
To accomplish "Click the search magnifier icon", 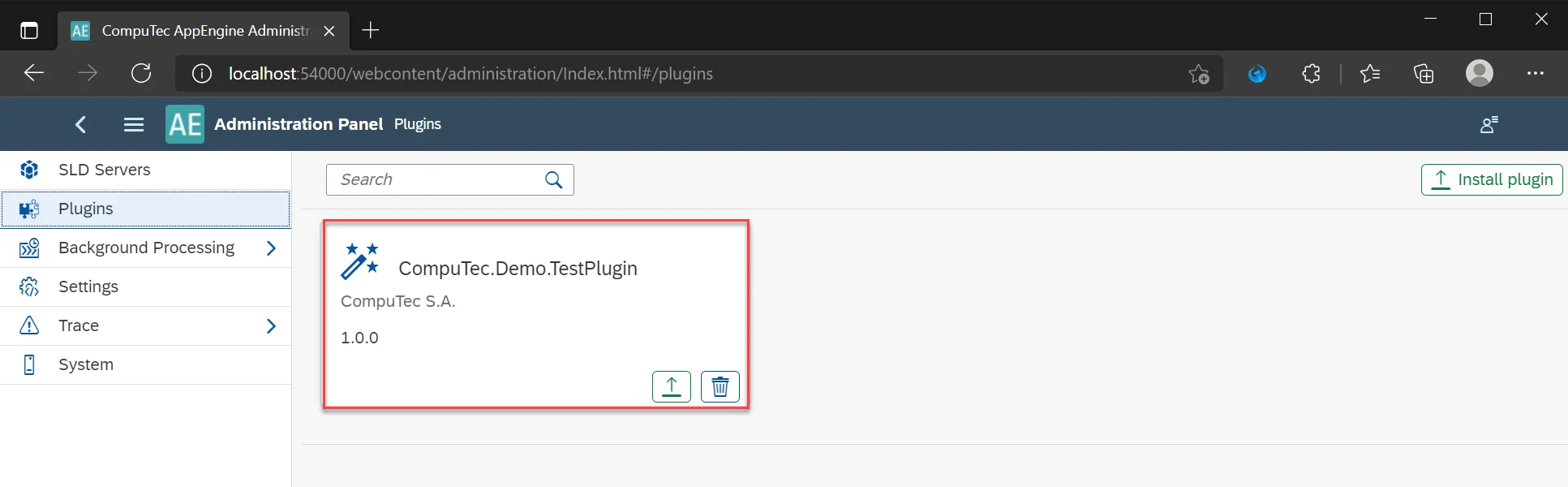I will tap(554, 180).
